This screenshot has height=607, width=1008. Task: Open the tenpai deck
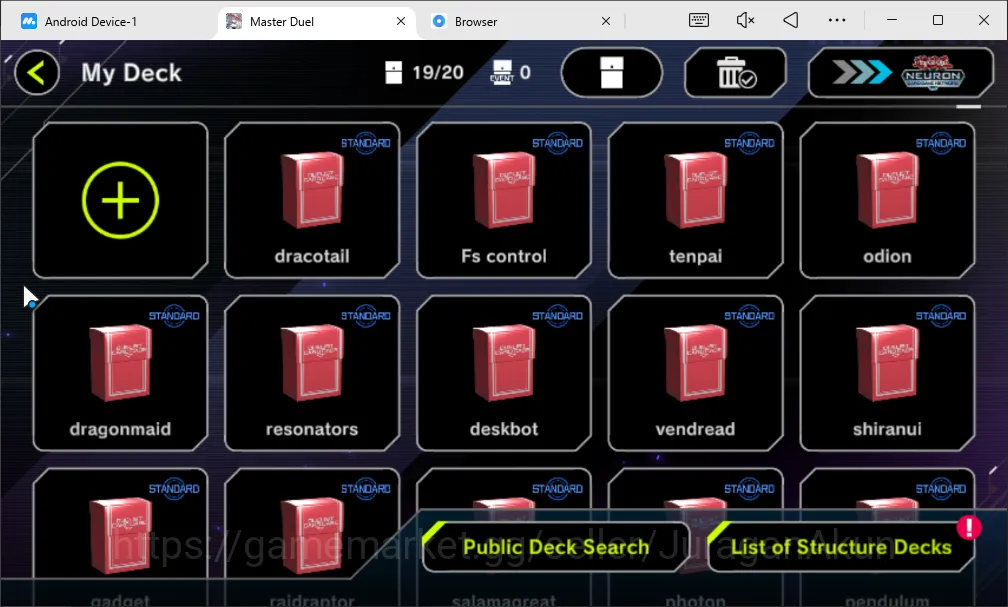696,200
